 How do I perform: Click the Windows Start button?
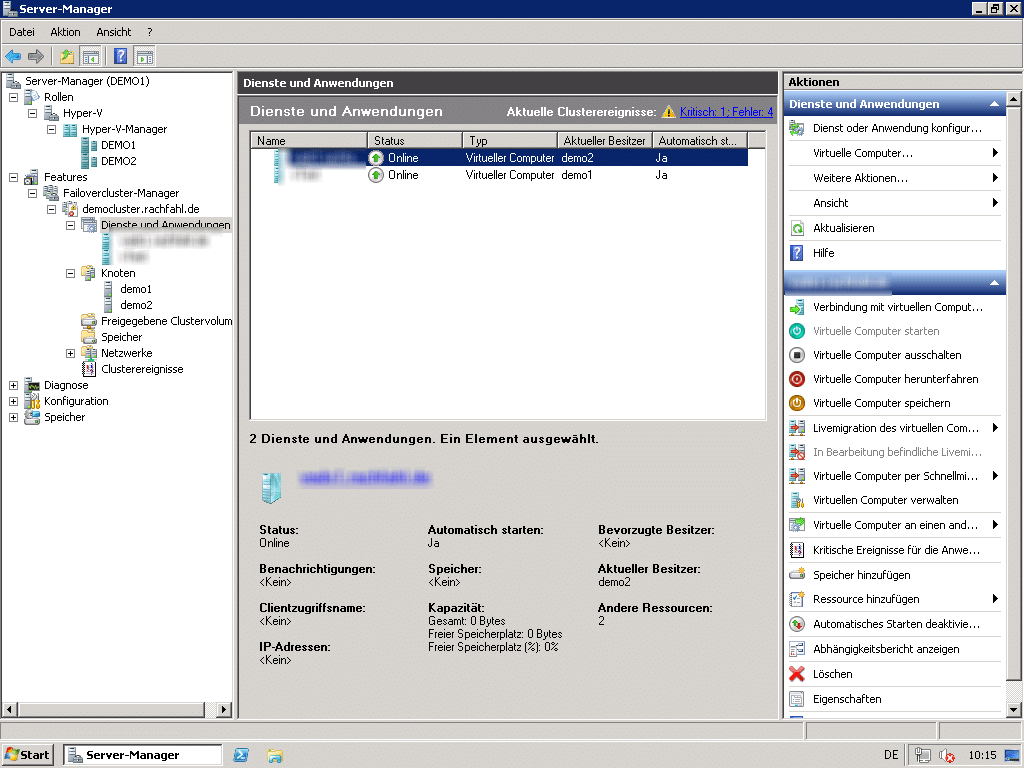point(27,755)
